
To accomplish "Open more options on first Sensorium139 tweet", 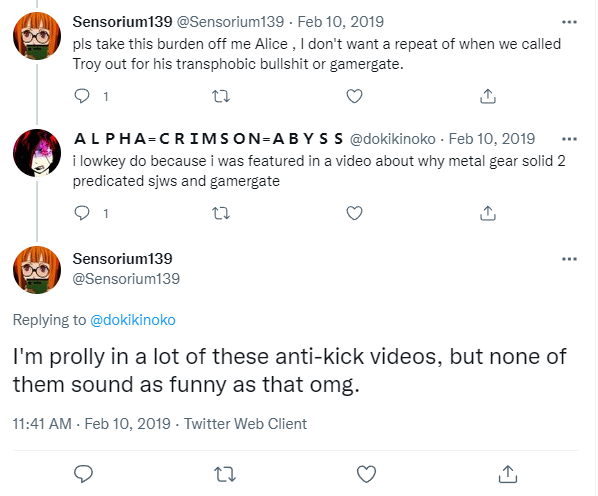I will 569,22.
